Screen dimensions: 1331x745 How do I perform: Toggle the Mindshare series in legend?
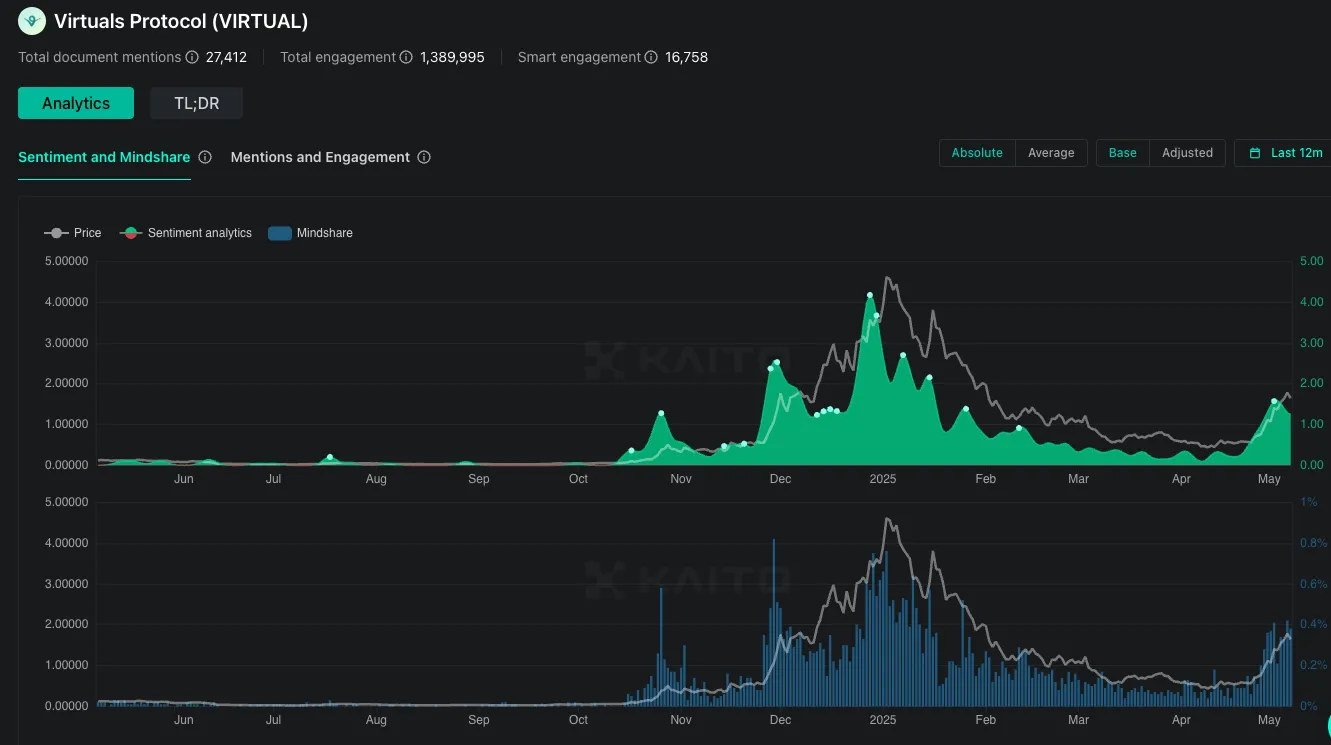(x=311, y=233)
